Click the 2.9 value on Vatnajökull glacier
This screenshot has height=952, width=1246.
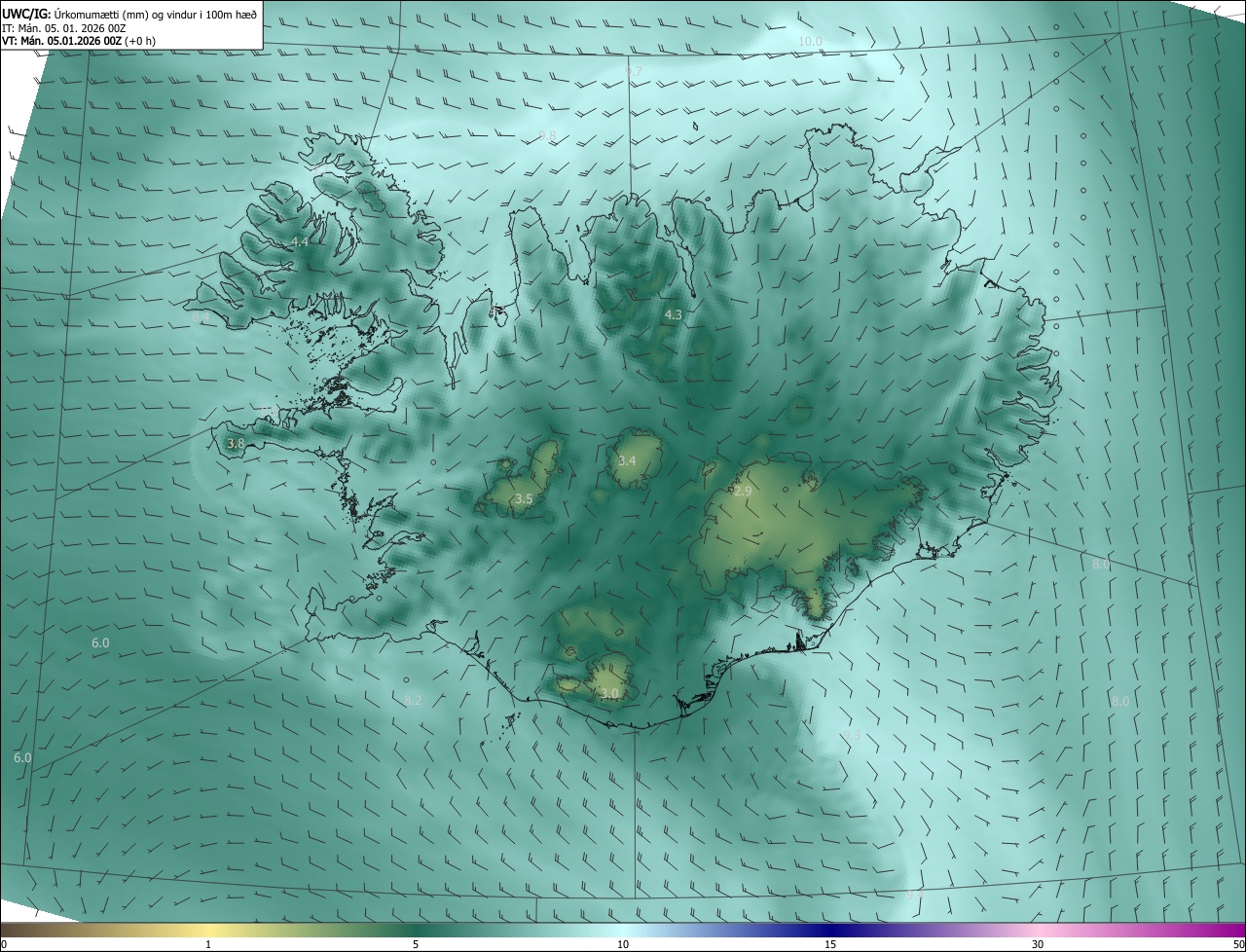[742, 492]
